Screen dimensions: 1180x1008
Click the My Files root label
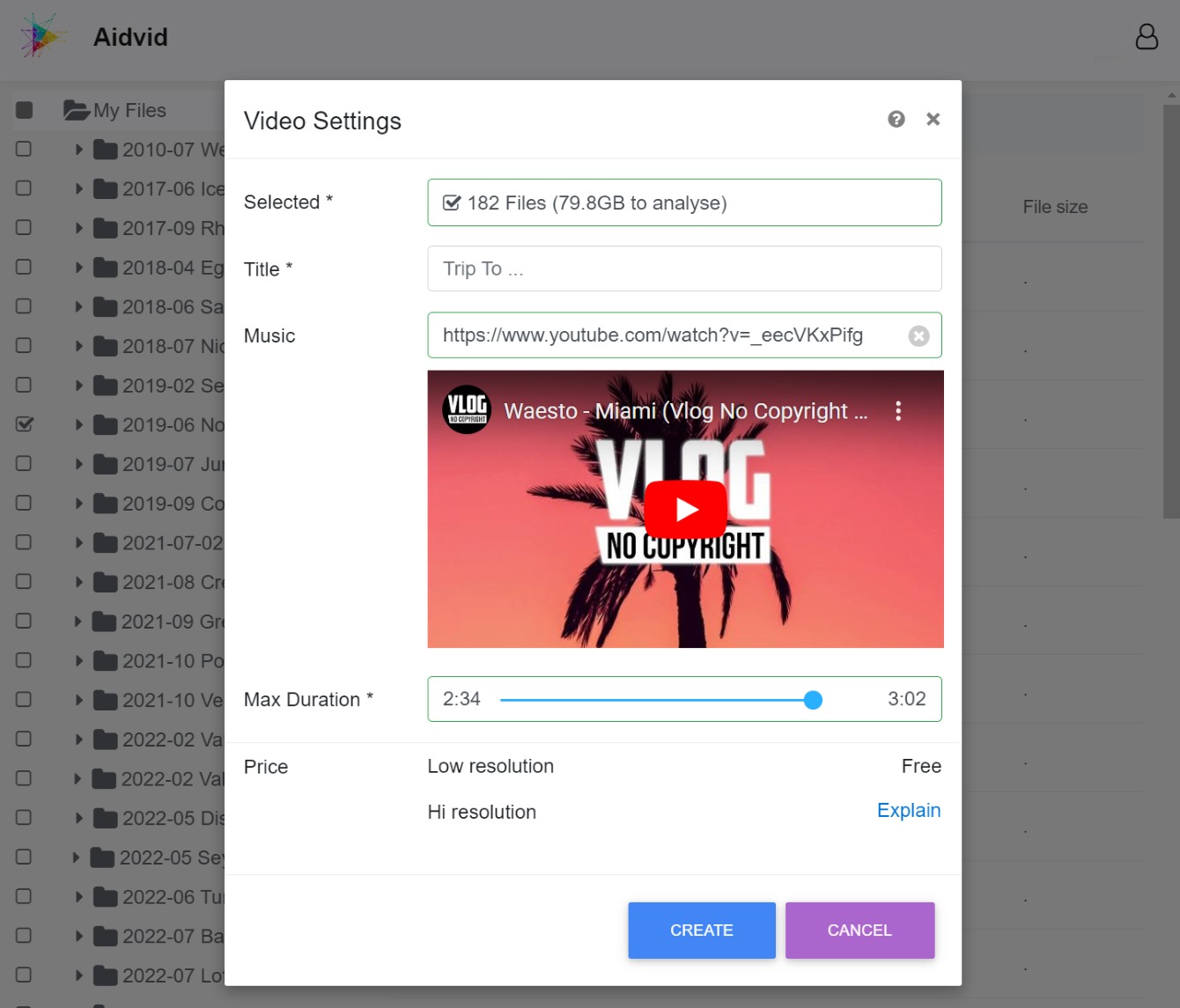coord(129,110)
